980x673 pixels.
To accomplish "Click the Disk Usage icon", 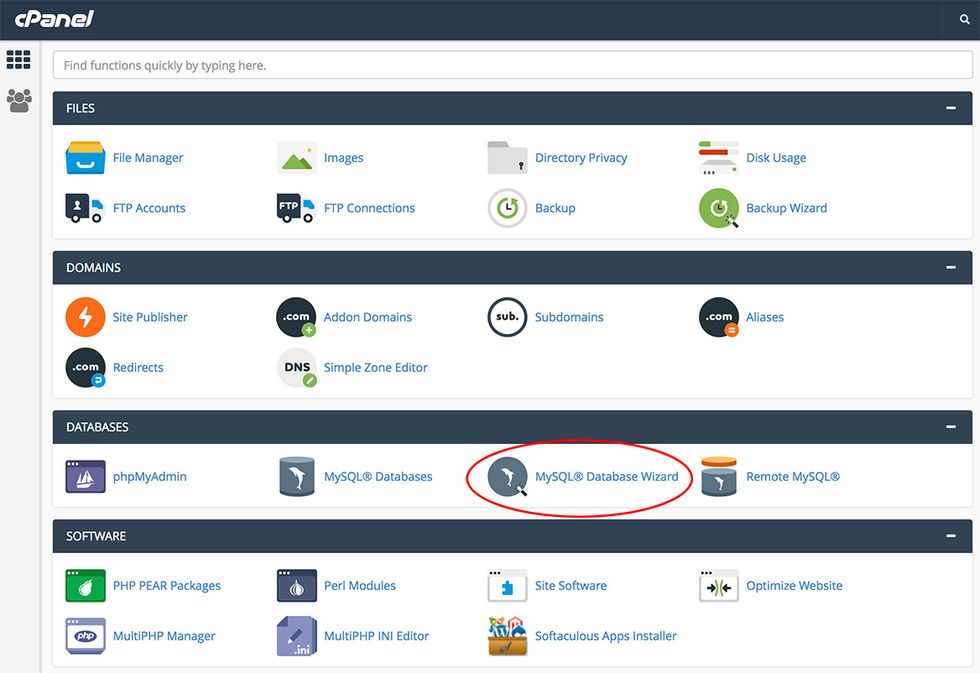I will click(719, 157).
